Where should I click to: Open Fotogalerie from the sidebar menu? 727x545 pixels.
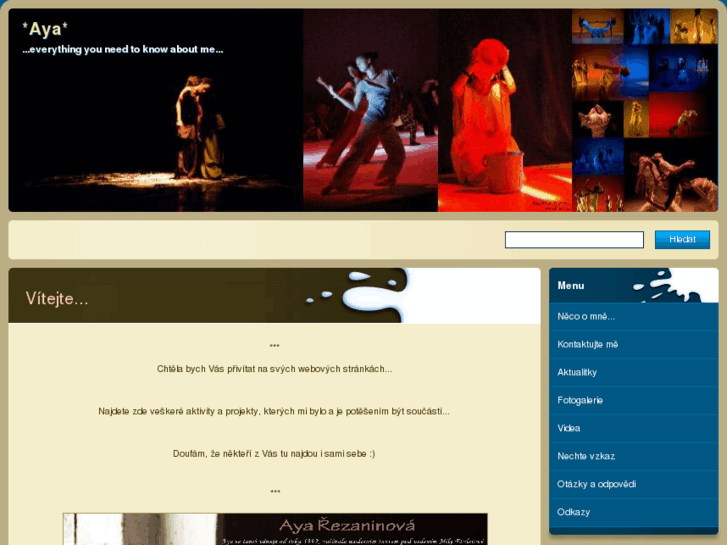click(x=633, y=400)
